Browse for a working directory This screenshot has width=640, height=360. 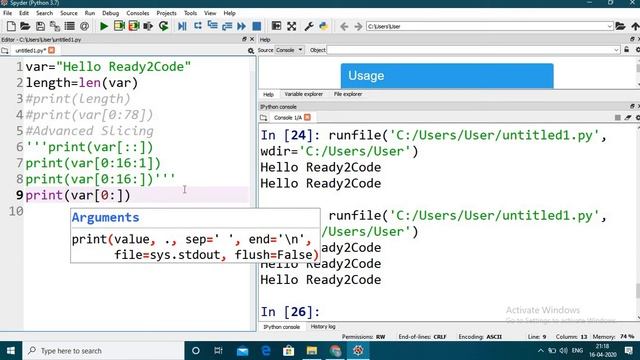(x=620, y=26)
